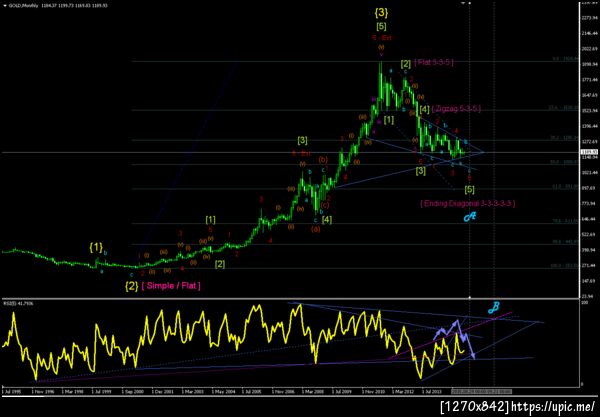The width and height of the screenshot is (600, 417).
Task: Click the current price tag on price axis
Action: (x=590, y=152)
